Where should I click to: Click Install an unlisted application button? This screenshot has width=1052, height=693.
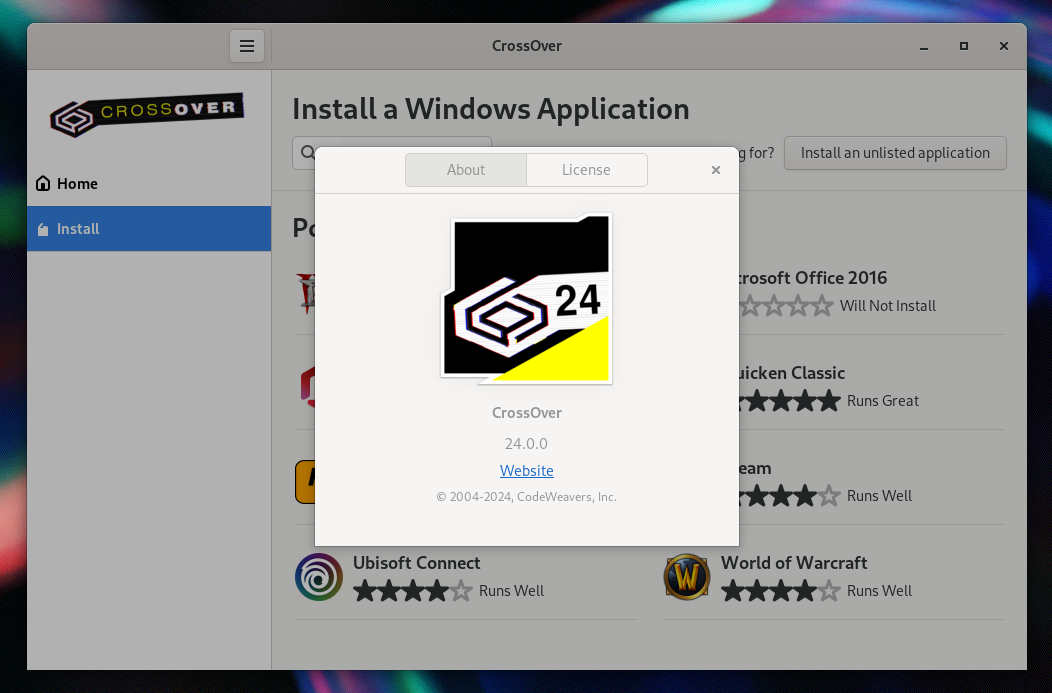pyautogui.click(x=895, y=153)
